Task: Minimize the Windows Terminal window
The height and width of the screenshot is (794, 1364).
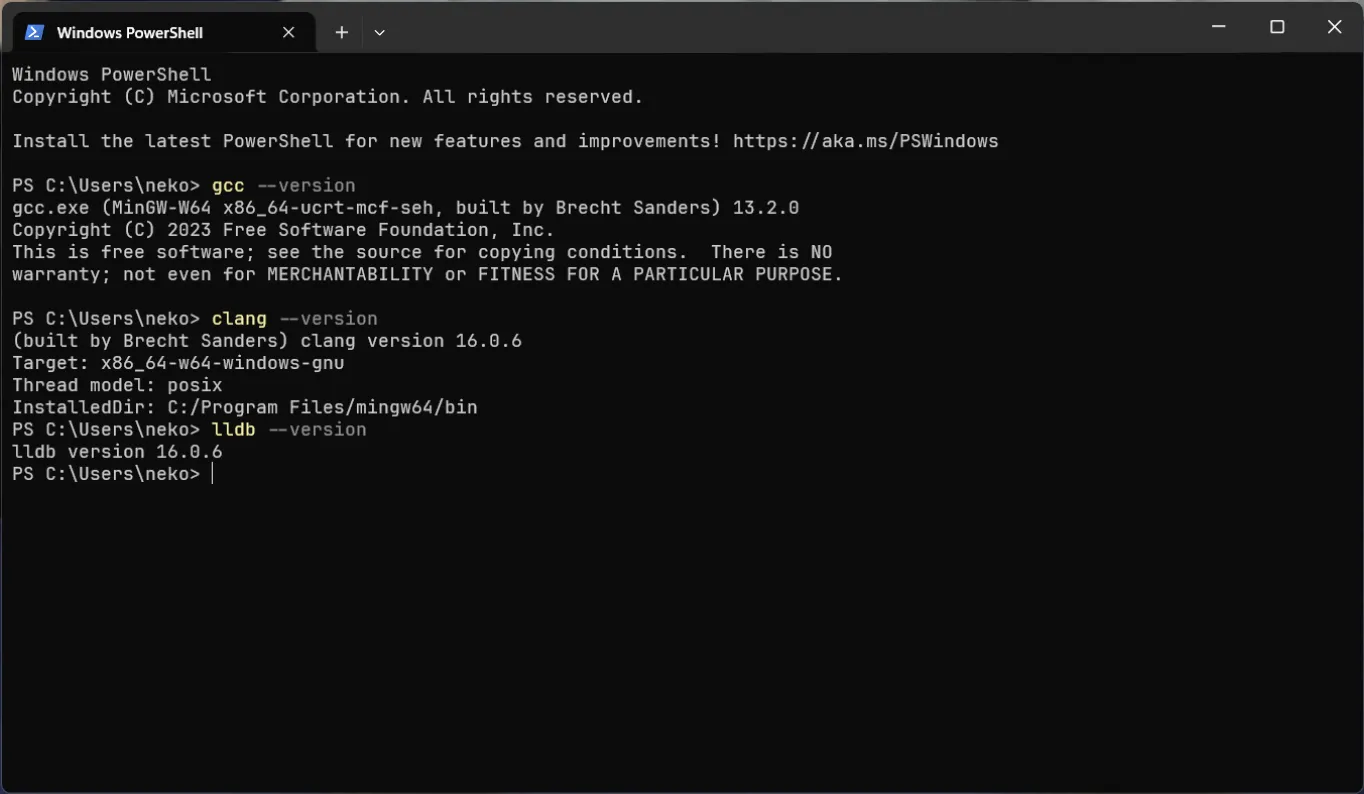Action: [x=1217, y=26]
